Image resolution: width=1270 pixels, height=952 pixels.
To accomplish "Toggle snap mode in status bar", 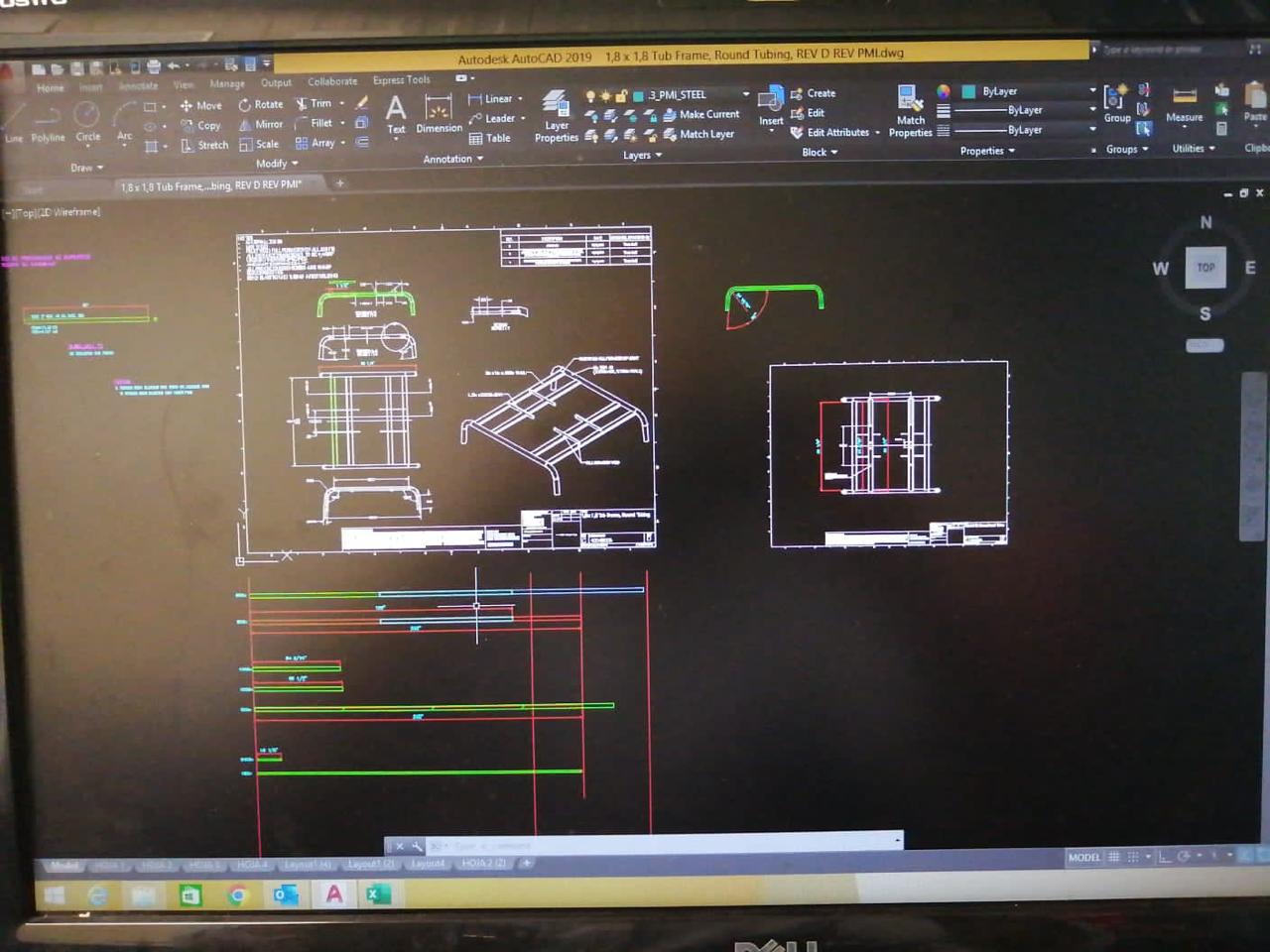I will coord(1133,857).
